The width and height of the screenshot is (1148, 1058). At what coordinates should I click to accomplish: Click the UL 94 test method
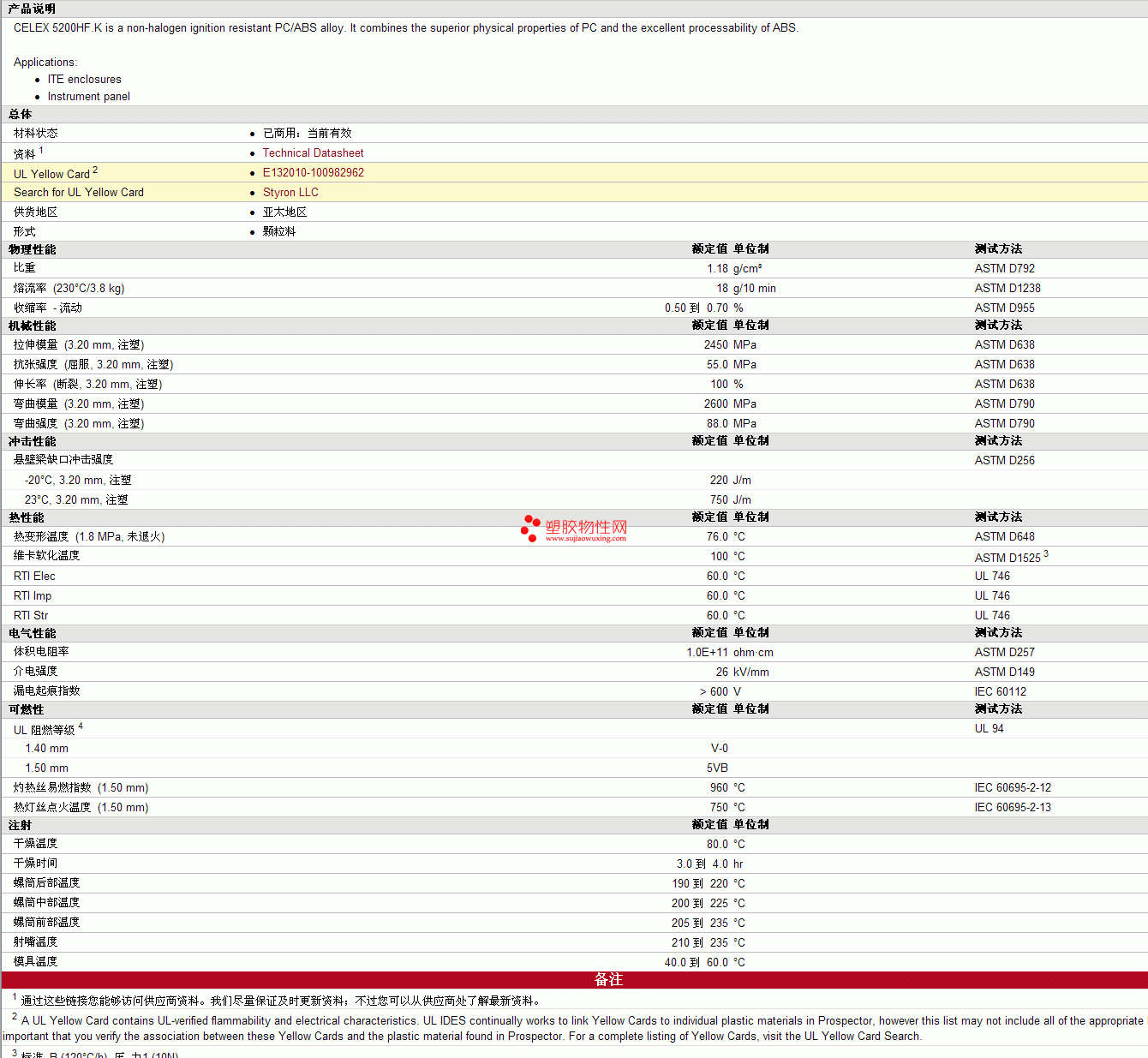[989, 728]
